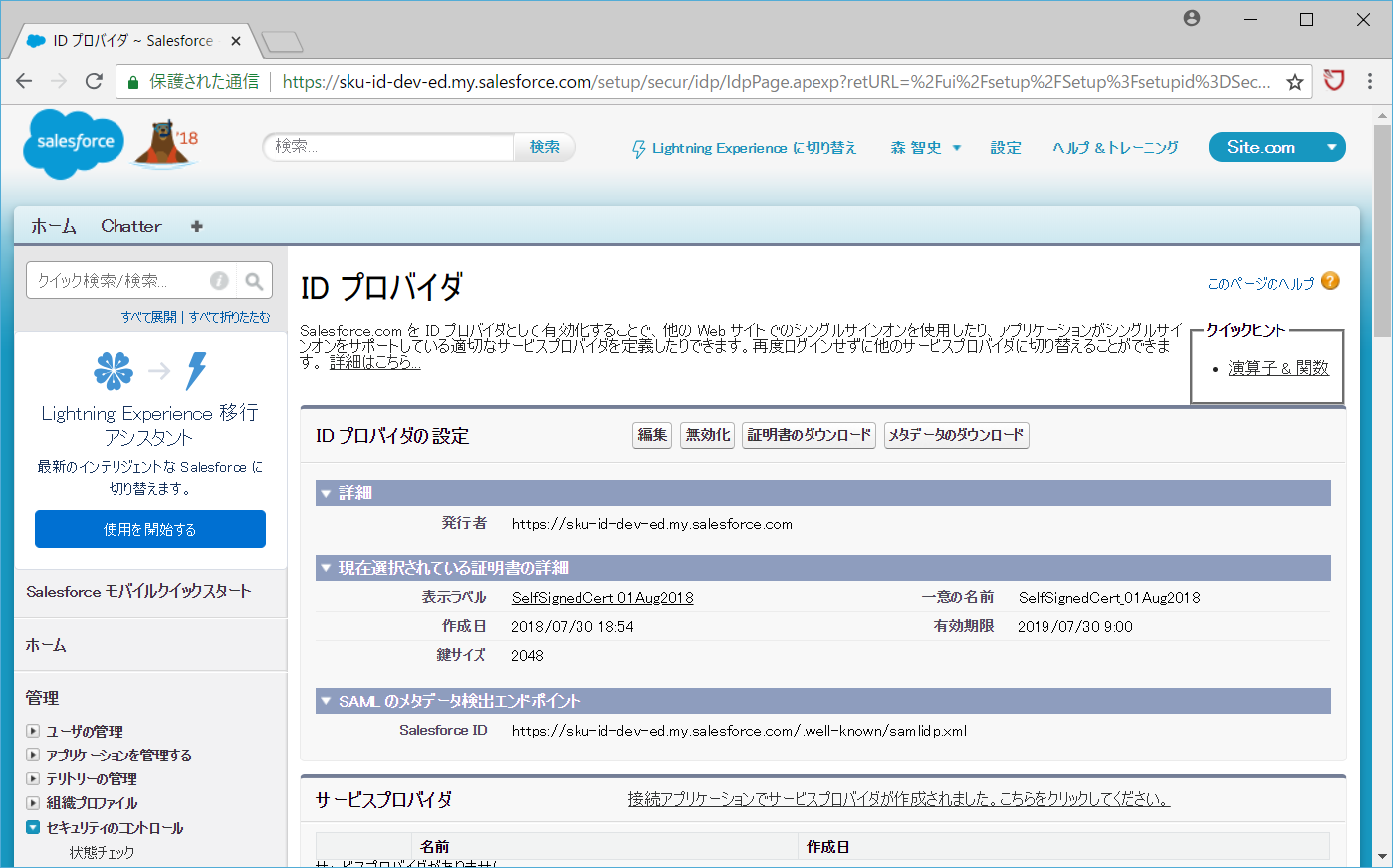Open the red shield extension icon
The height and width of the screenshot is (868, 1393).
point(1334,81)
